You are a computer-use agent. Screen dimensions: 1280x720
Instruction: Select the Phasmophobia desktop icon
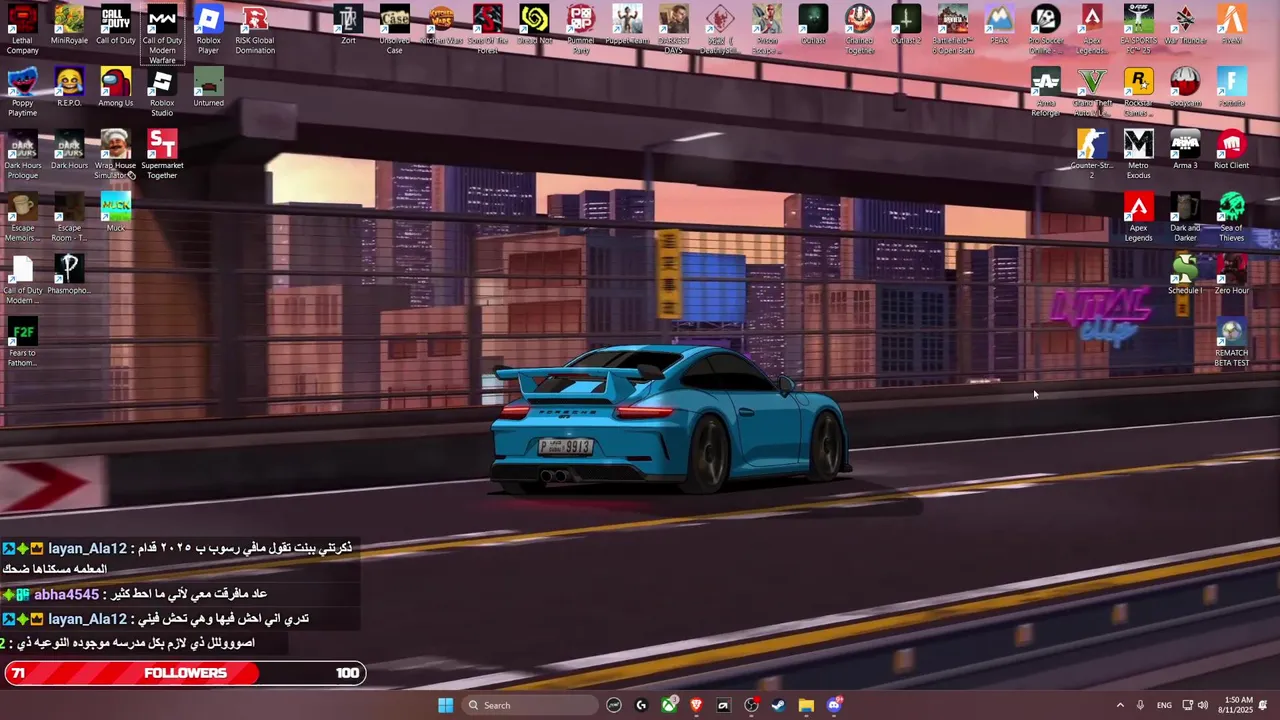tap(69, 275)
